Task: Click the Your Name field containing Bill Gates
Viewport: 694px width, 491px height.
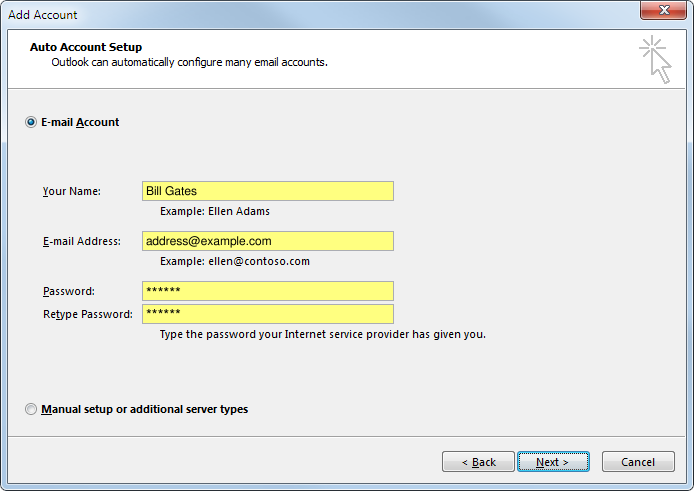Action: [267, 191]
